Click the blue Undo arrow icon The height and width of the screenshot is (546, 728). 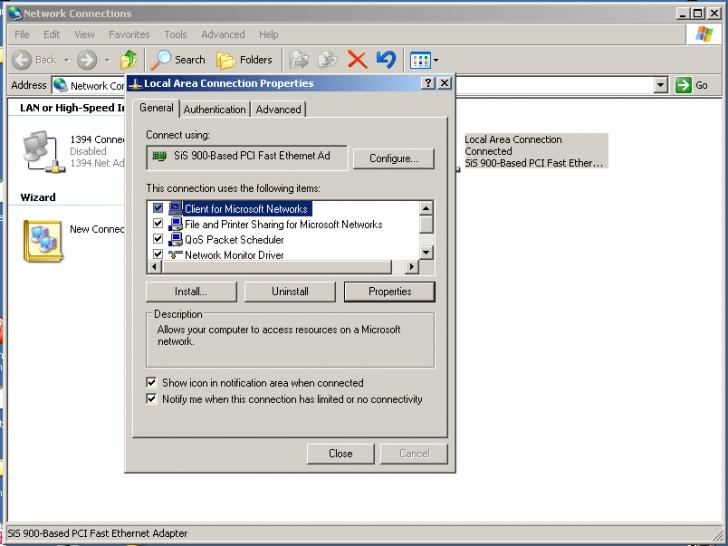(386, 60)
